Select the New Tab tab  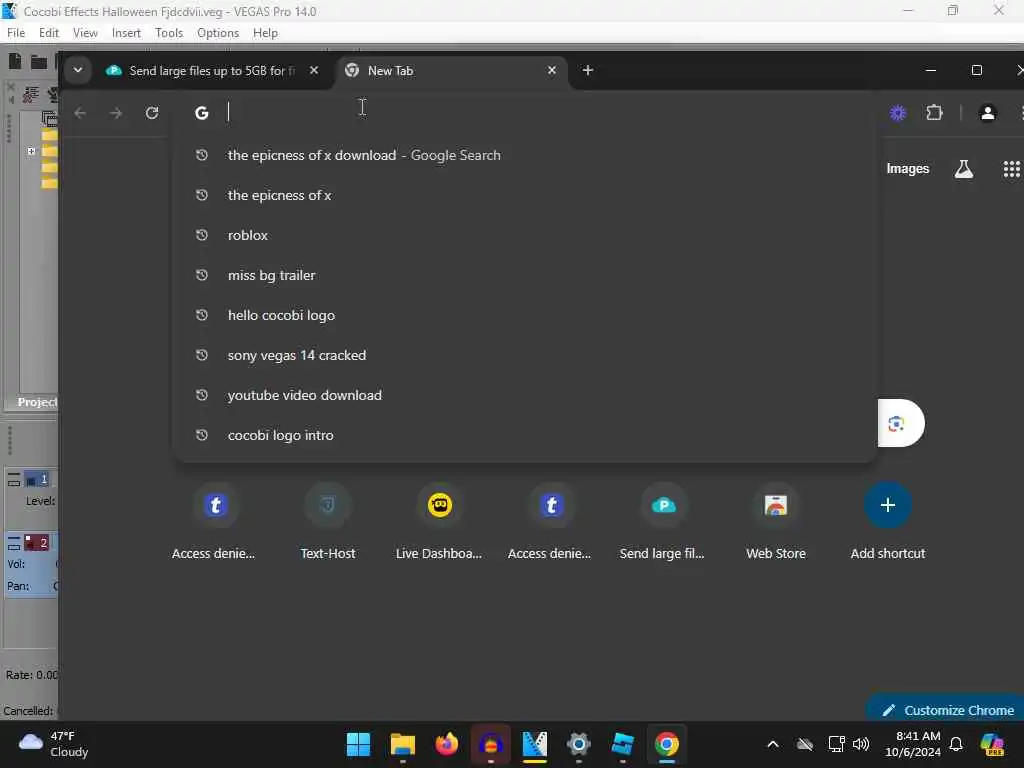[451, 71]
